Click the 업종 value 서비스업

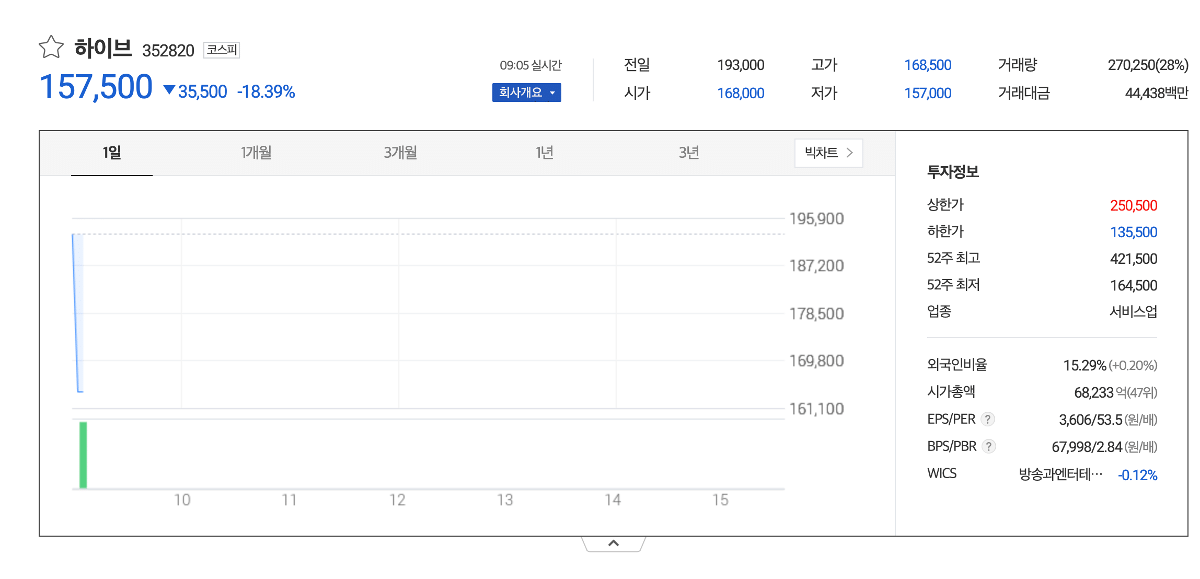[x=1133, y=311]
